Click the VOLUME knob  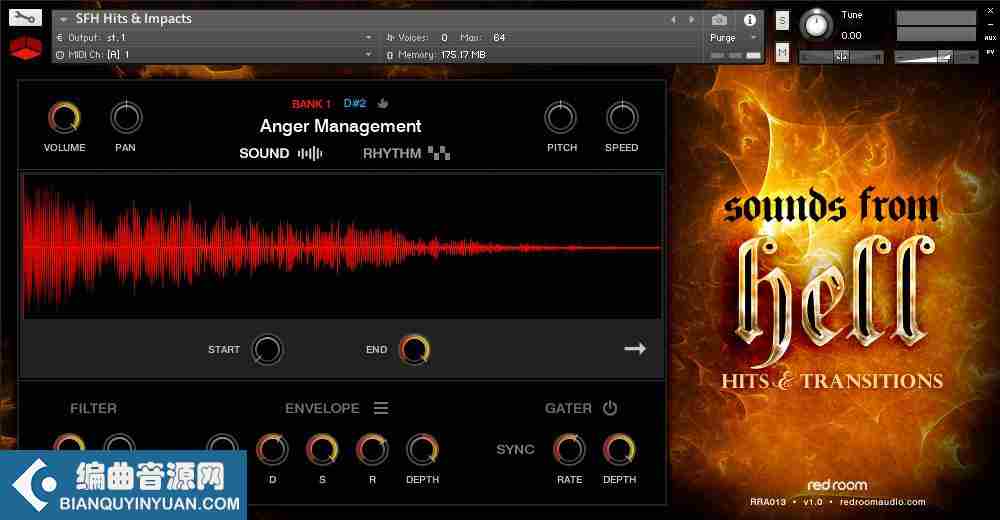tap(64, 117)
